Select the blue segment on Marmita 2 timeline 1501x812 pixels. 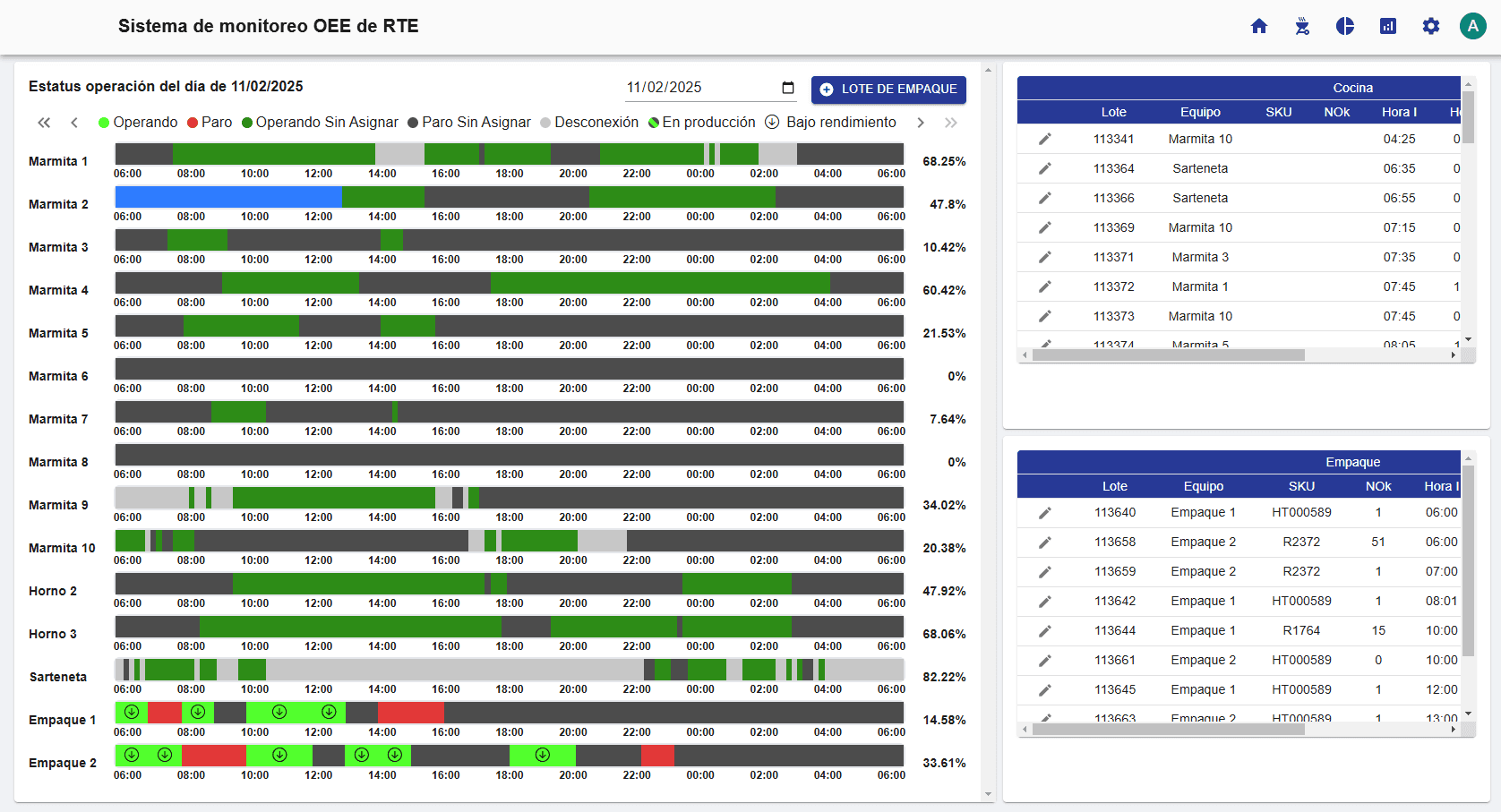(x=228, y=197)
